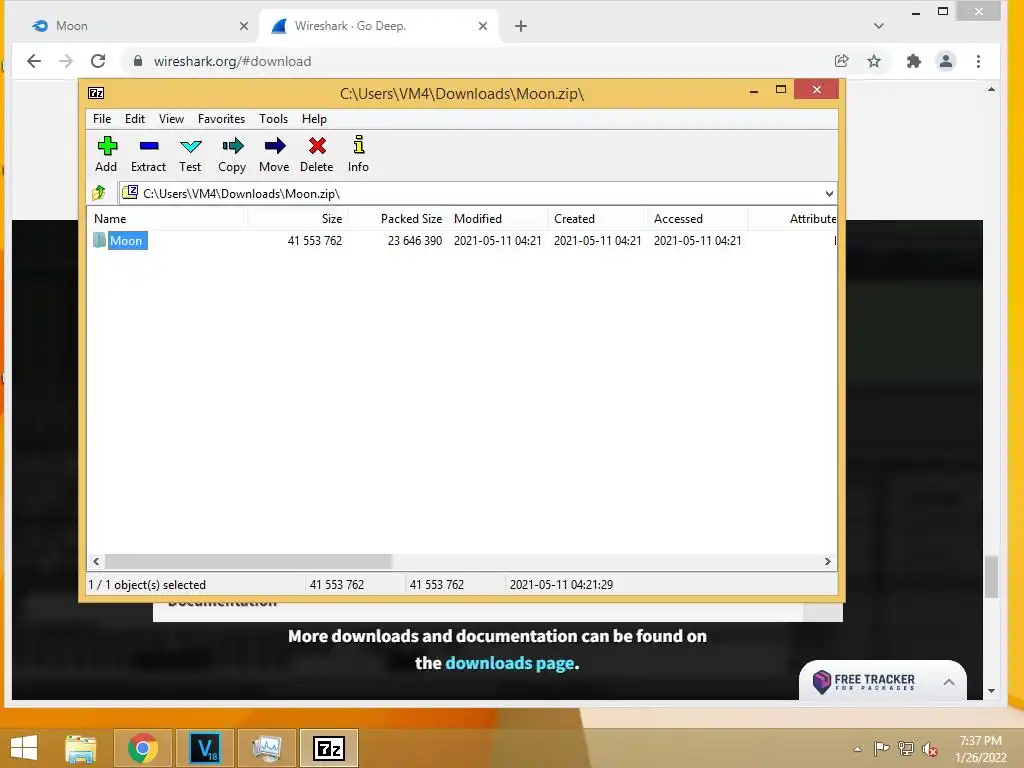1024x768 pixels.
Task: Select the Copy toolbar icon
Action: point(232,146)
